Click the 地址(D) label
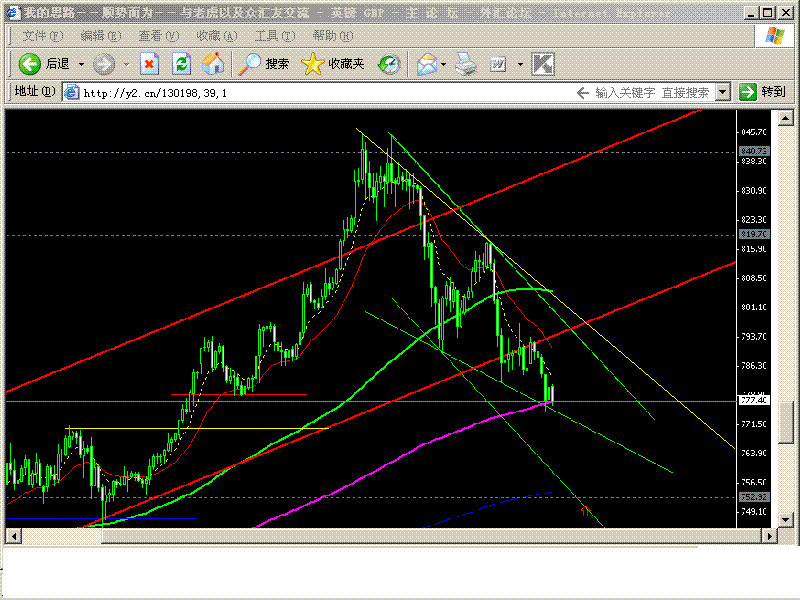This screenshot has width=800, height=600. [35, 91]
